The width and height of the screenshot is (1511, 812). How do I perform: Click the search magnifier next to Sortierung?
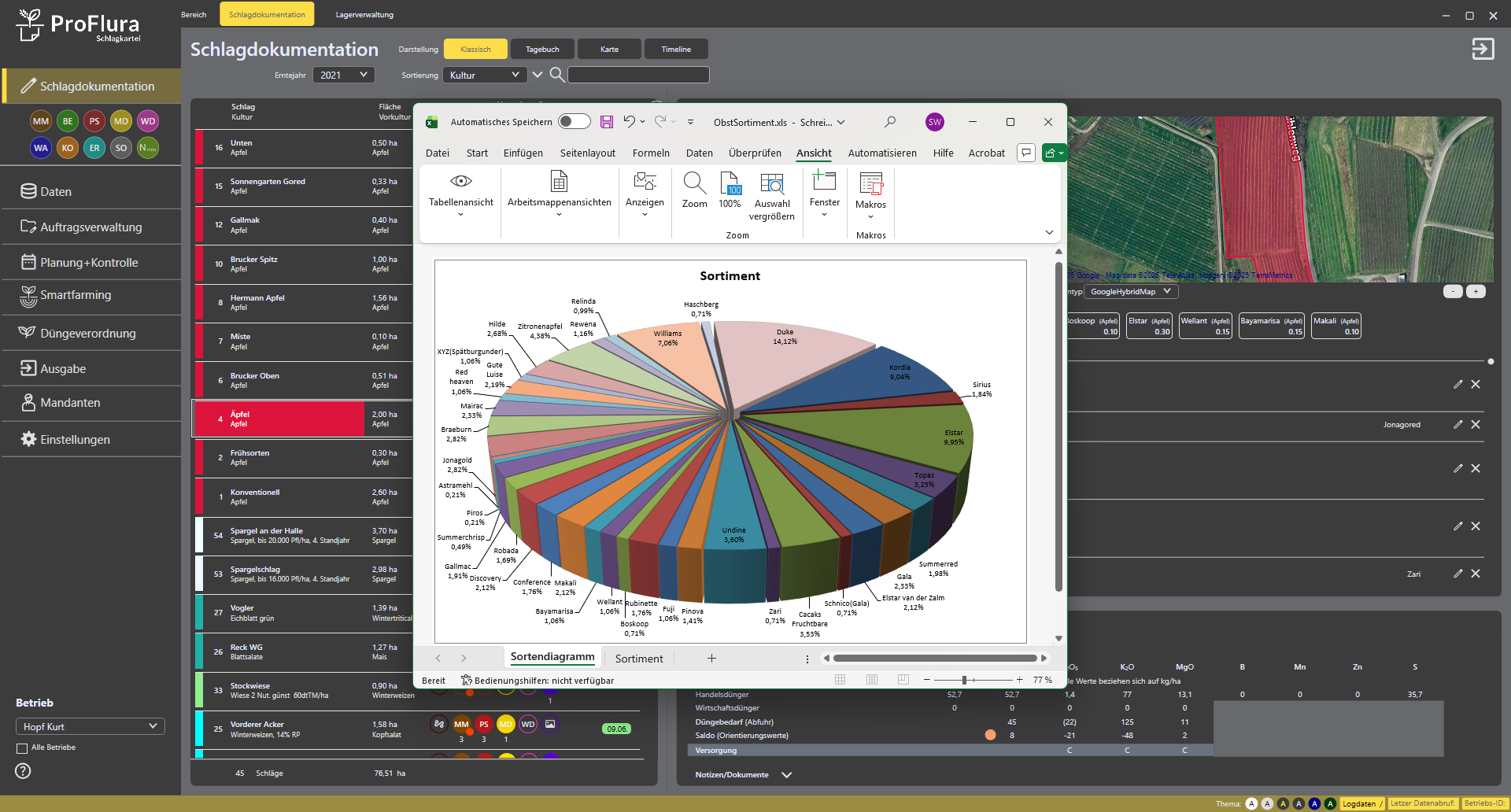click(x=556, y=75)
